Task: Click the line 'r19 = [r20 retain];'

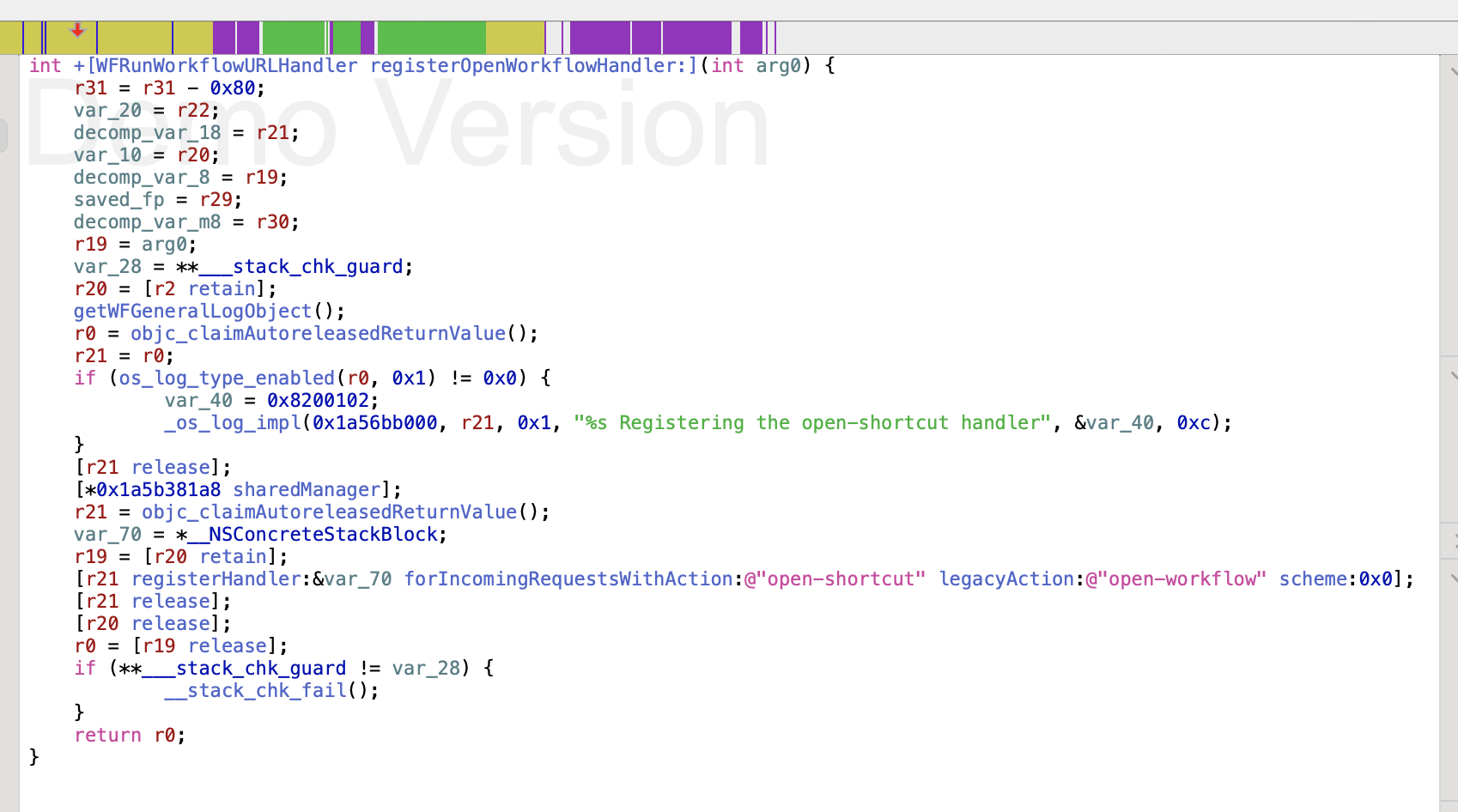Action: pyautogui.click(x=180, y=557)
